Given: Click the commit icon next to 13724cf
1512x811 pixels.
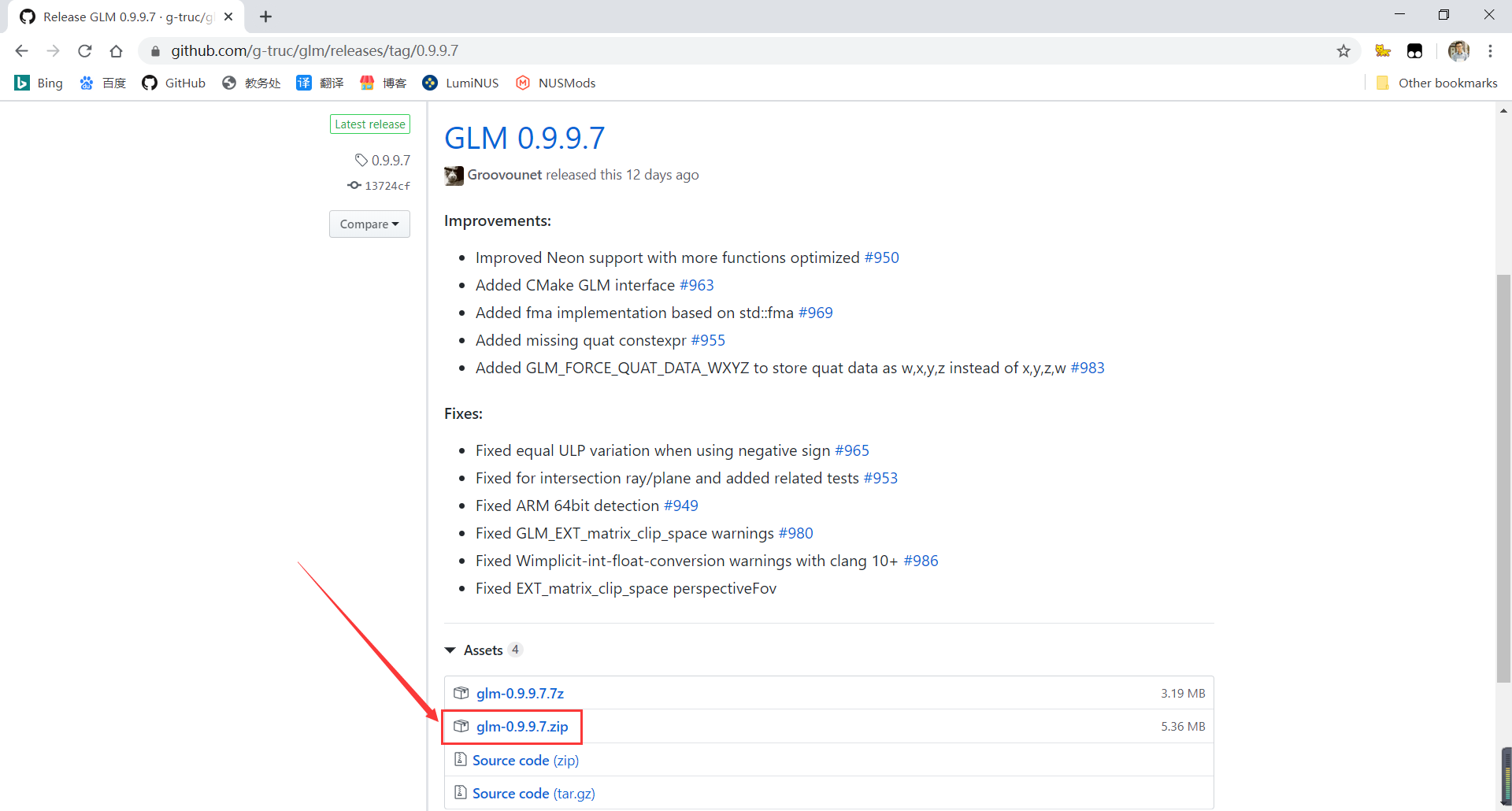Looking at the screenshot, I should [x=354, y=185].
